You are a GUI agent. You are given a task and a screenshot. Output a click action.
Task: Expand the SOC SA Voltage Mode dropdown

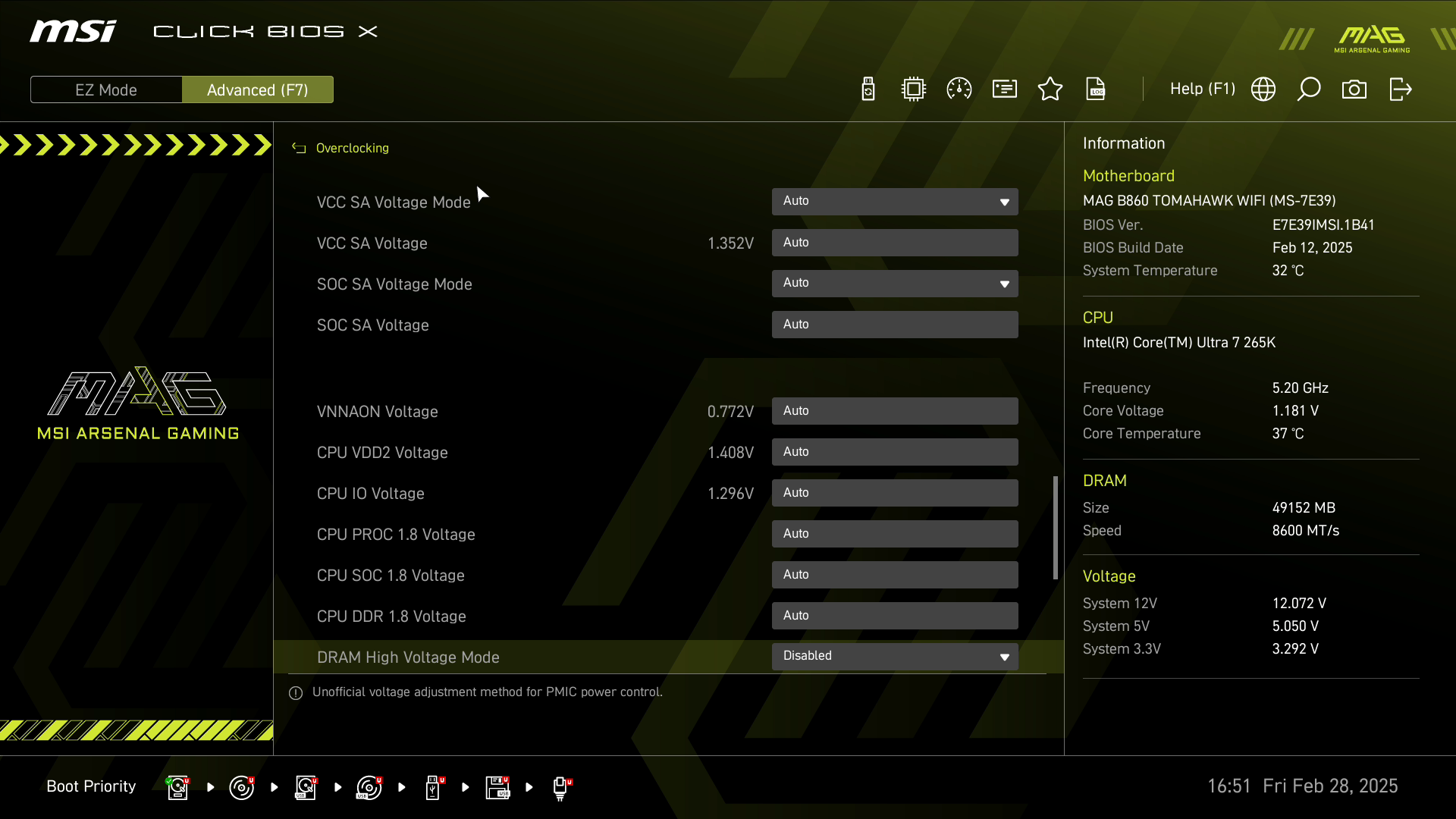point(895,284)
